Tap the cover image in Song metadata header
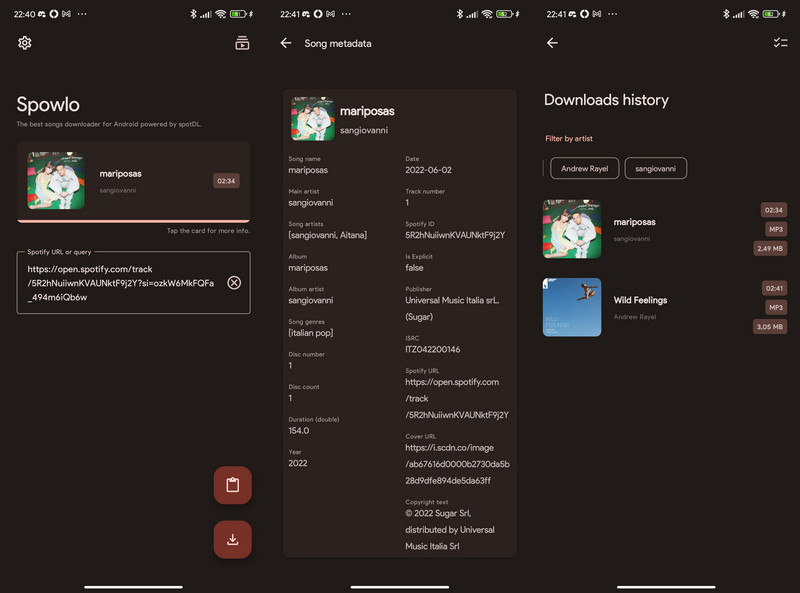 (x=313, y=119)
